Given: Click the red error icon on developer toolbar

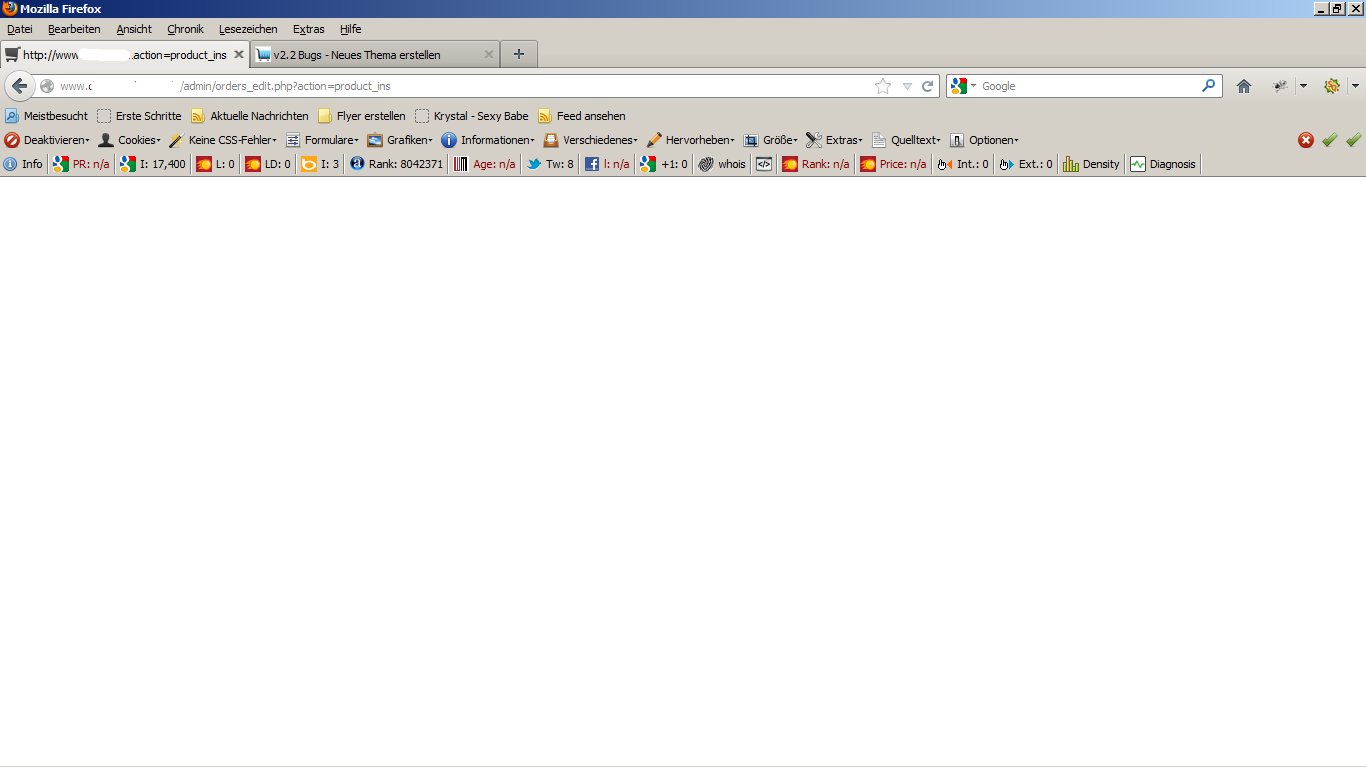Looking at the screenshot, I should coord(1305,140).
